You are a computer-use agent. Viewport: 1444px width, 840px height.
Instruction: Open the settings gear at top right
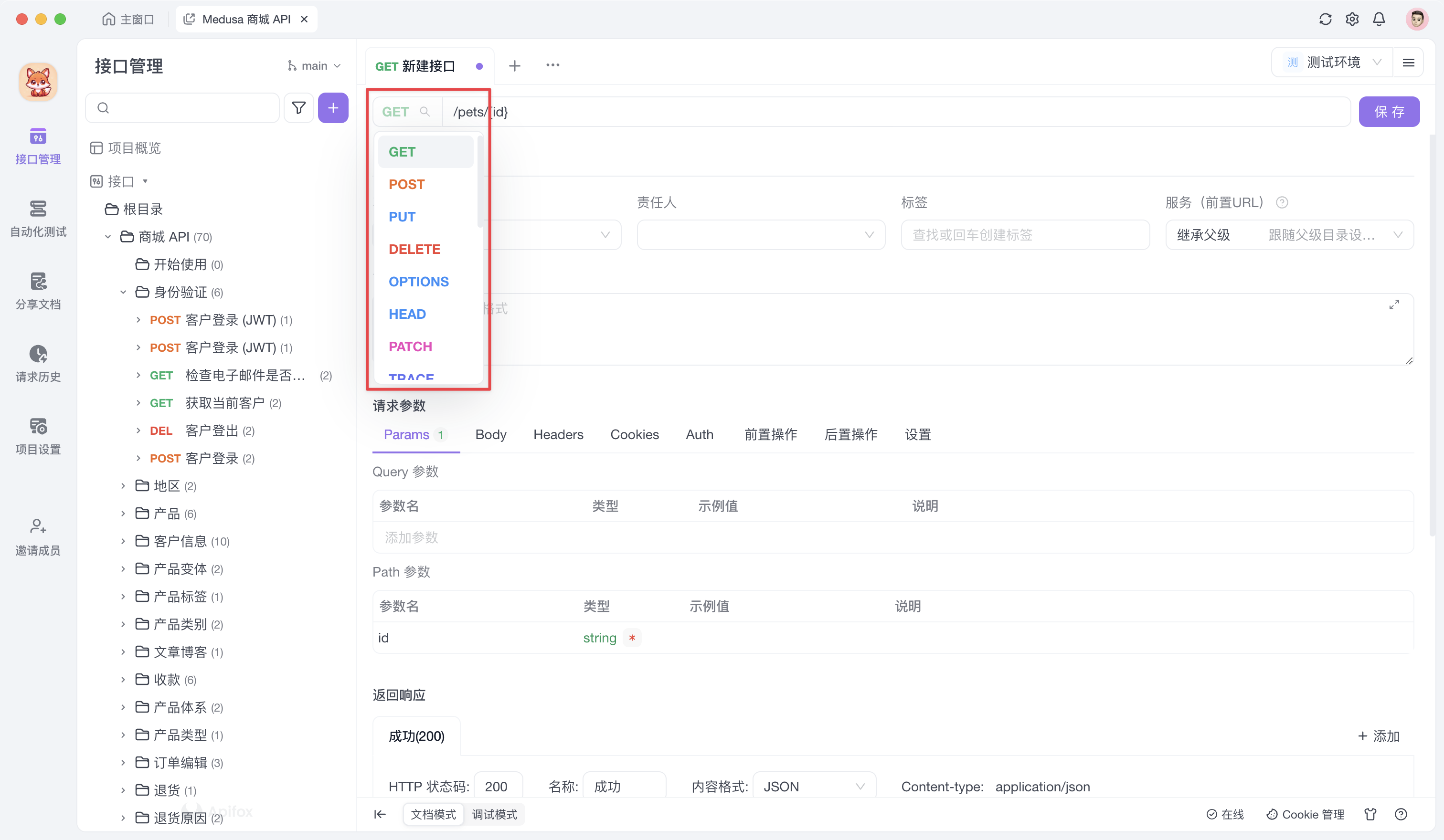(x=1352, y=19)
